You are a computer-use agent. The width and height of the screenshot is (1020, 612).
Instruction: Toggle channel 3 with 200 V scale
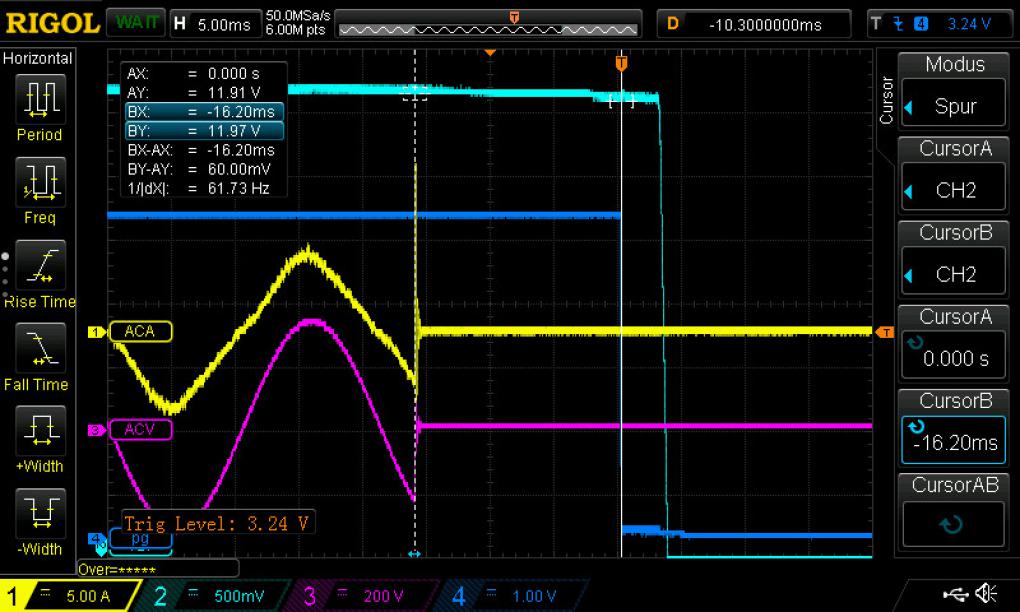tap(363, 595)
